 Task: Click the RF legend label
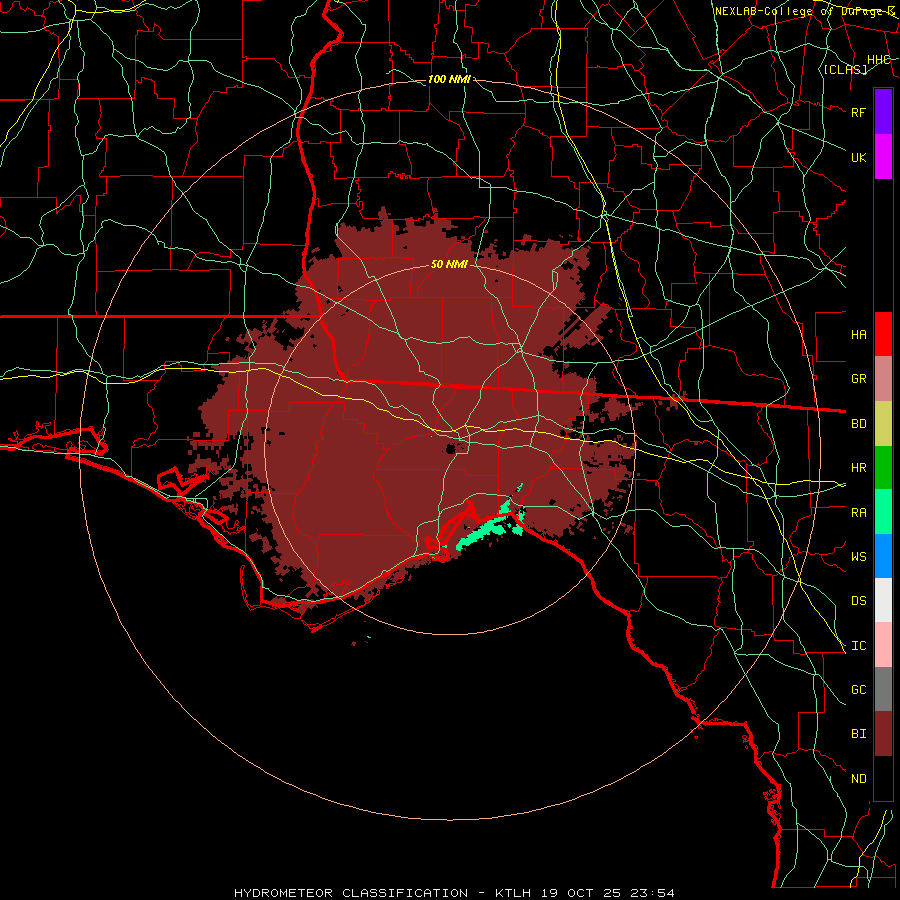click(858, 112)
